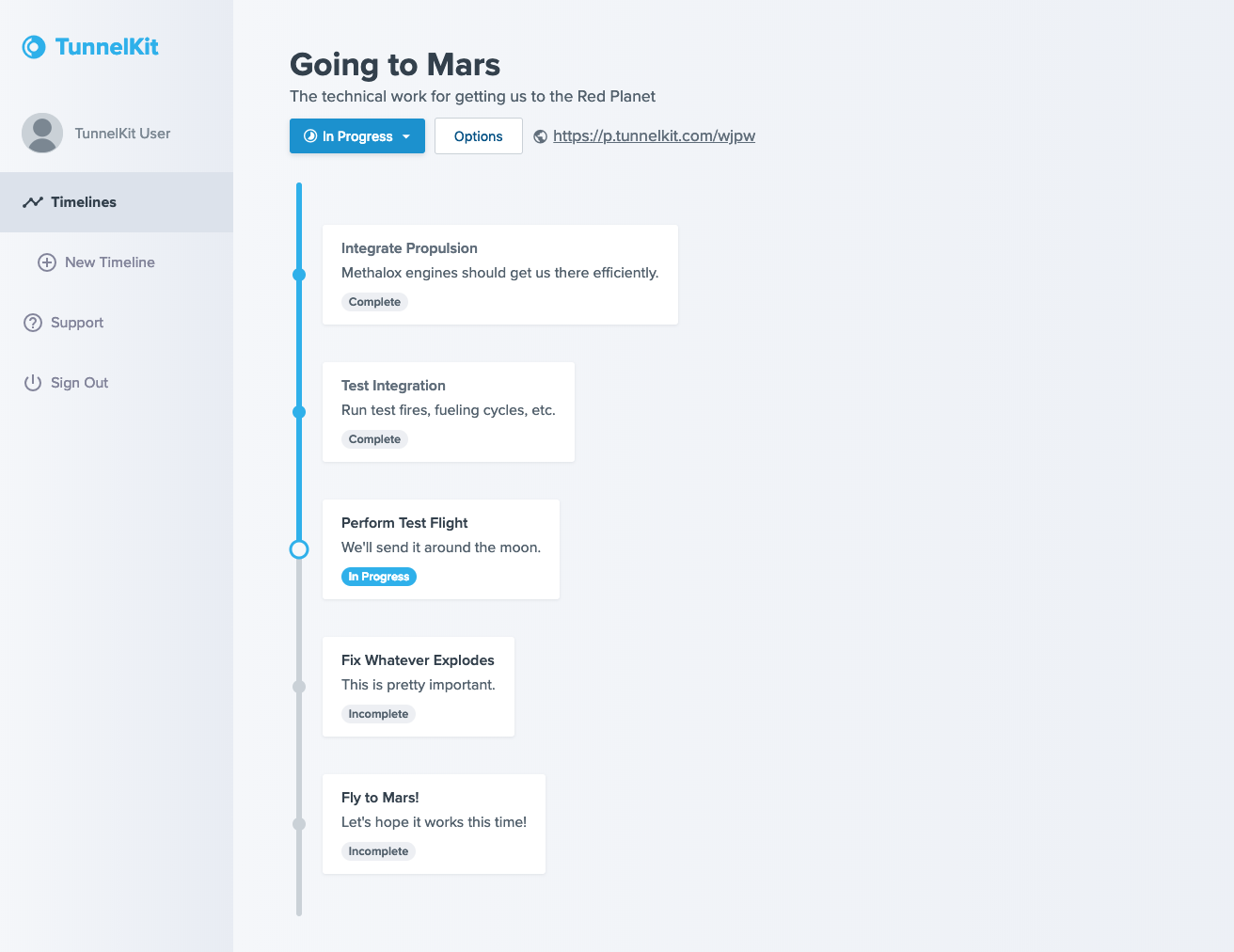Screen dimensions: 1234x952
Task: Select Support in the sidebar
Action: pyautogui.click(x=77, y=323)
